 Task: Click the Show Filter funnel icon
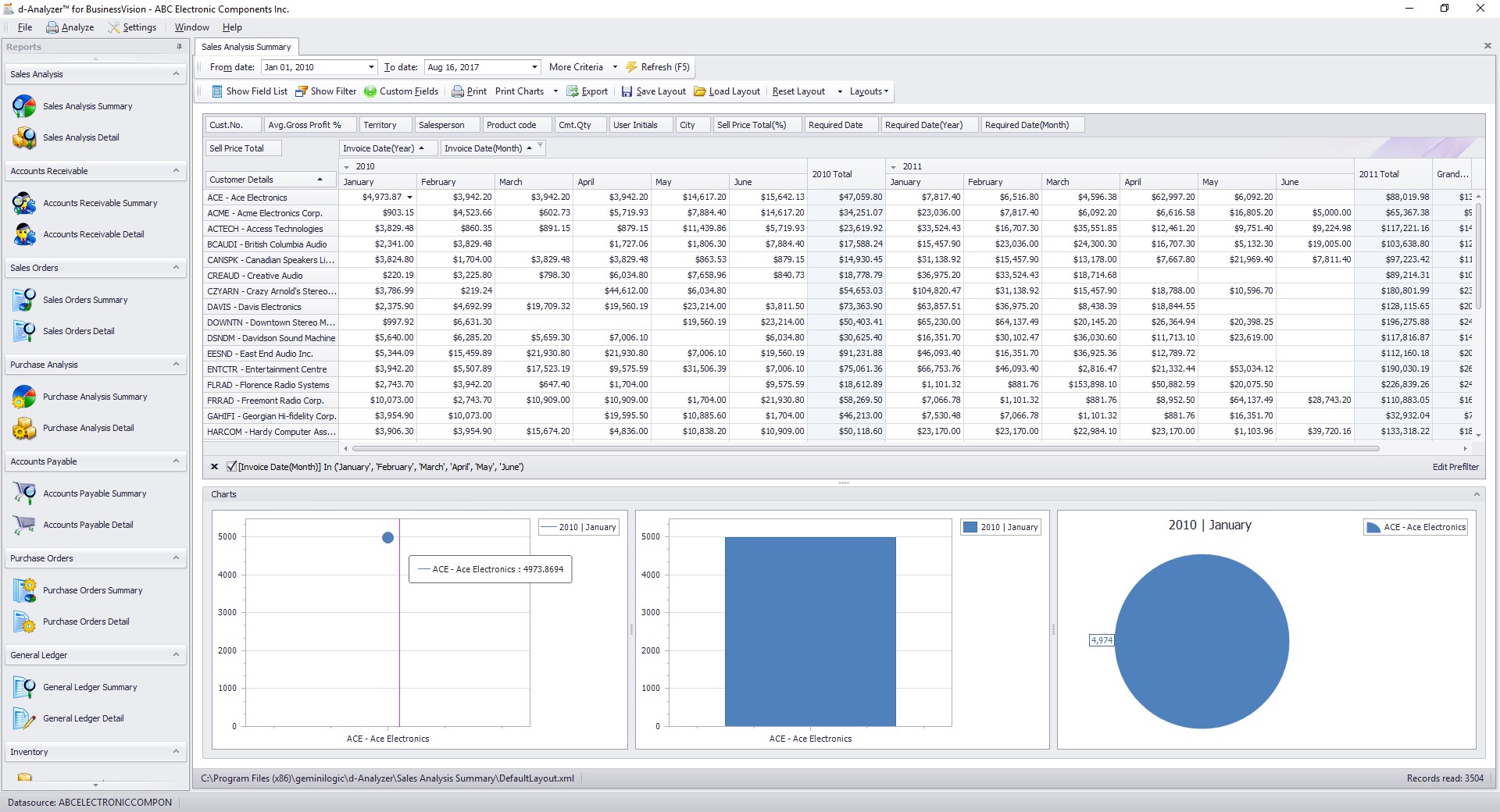pos(300,91)
